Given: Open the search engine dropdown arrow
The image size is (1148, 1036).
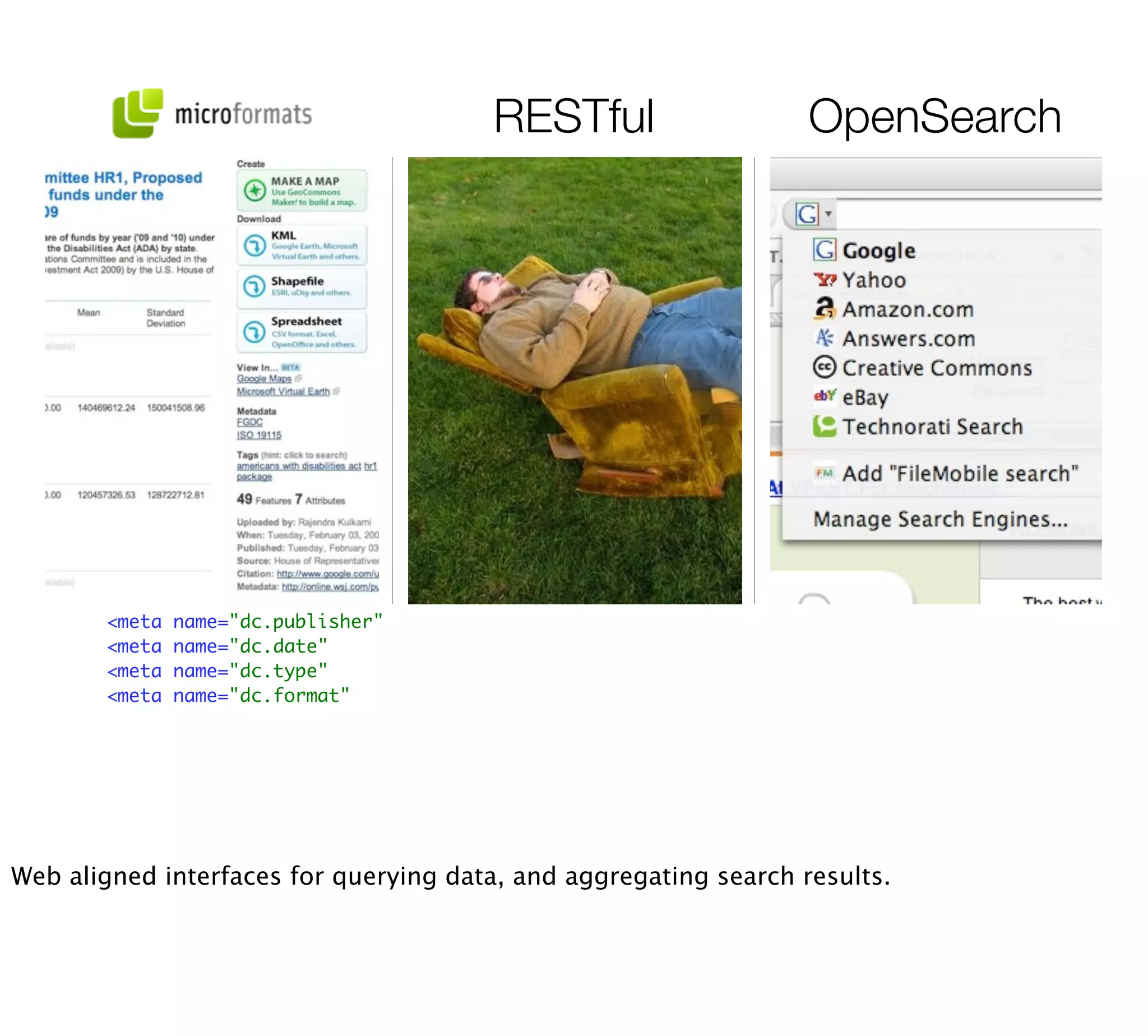Looking at the screenshot, I should coord(828,214).
